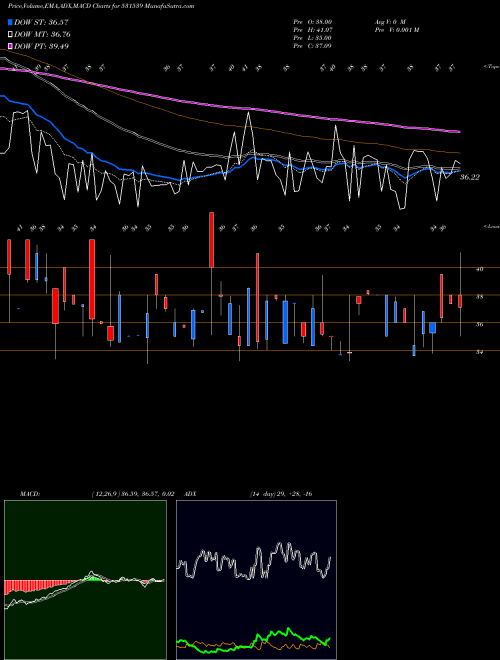
Task: Select the 'DOW PT: 39.49' legend label
Action: 41,46
